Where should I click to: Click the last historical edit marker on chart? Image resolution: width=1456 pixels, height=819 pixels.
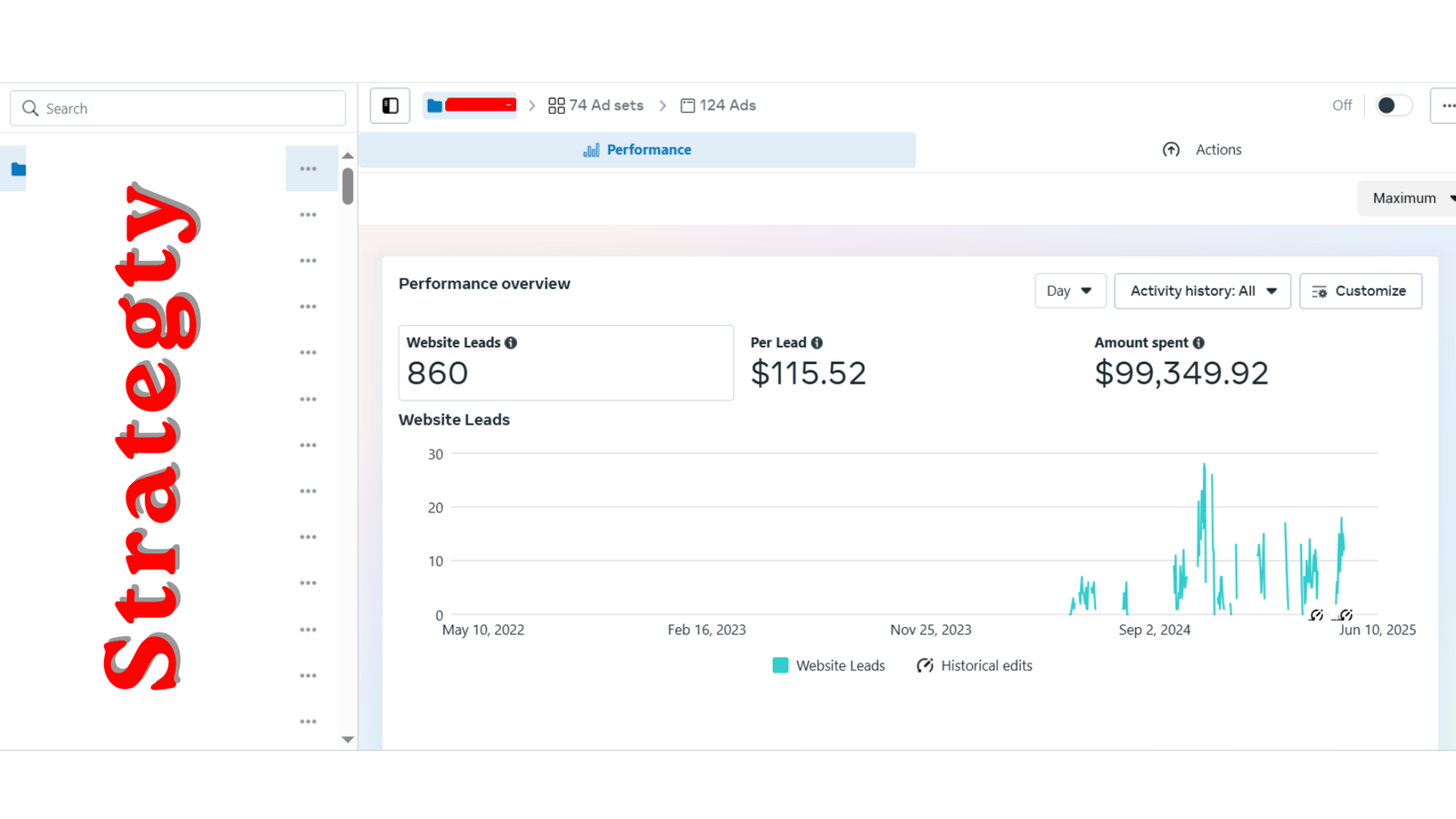pos(1347,615)
